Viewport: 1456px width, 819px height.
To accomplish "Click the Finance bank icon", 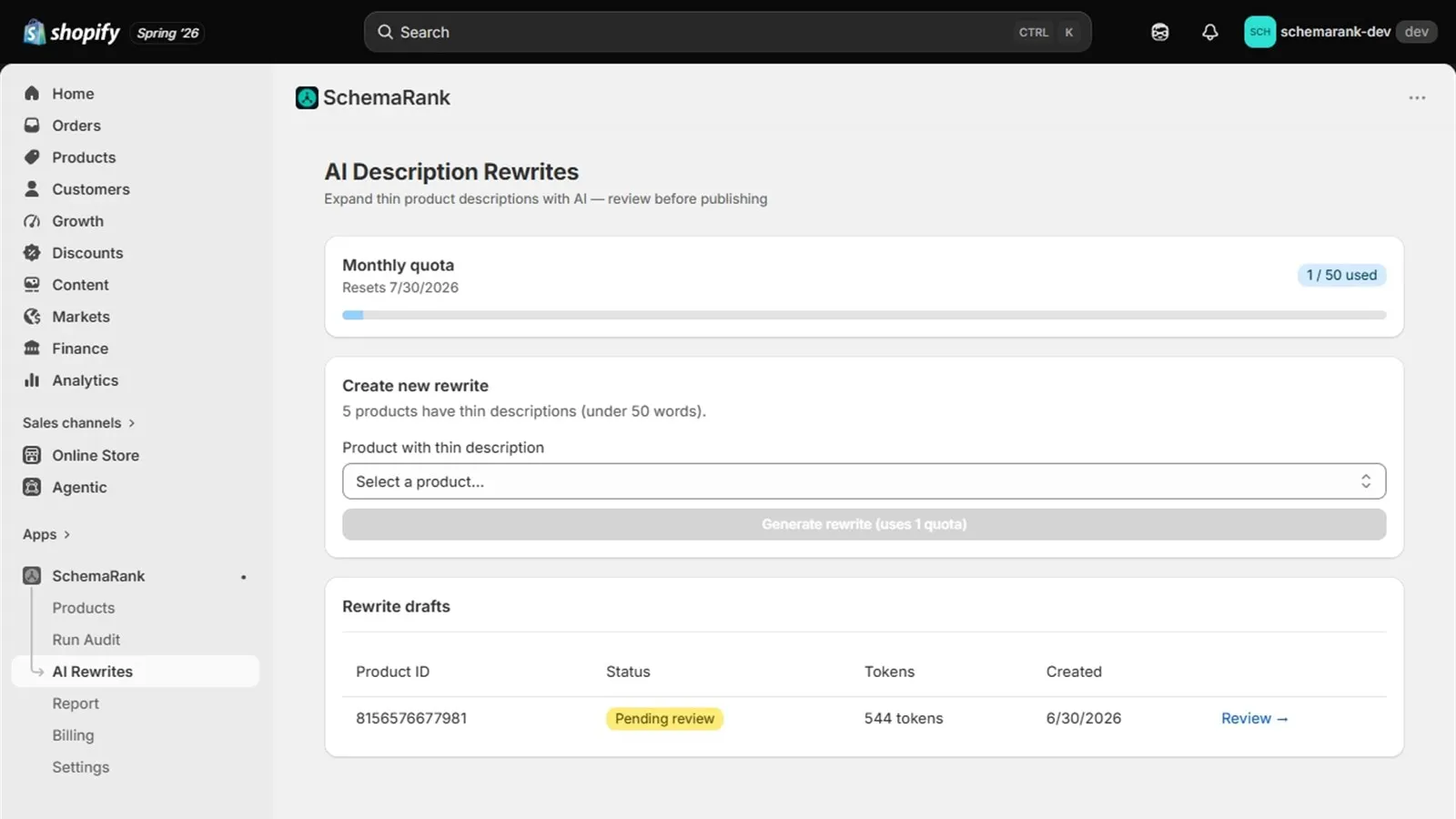I will [32, 348].
